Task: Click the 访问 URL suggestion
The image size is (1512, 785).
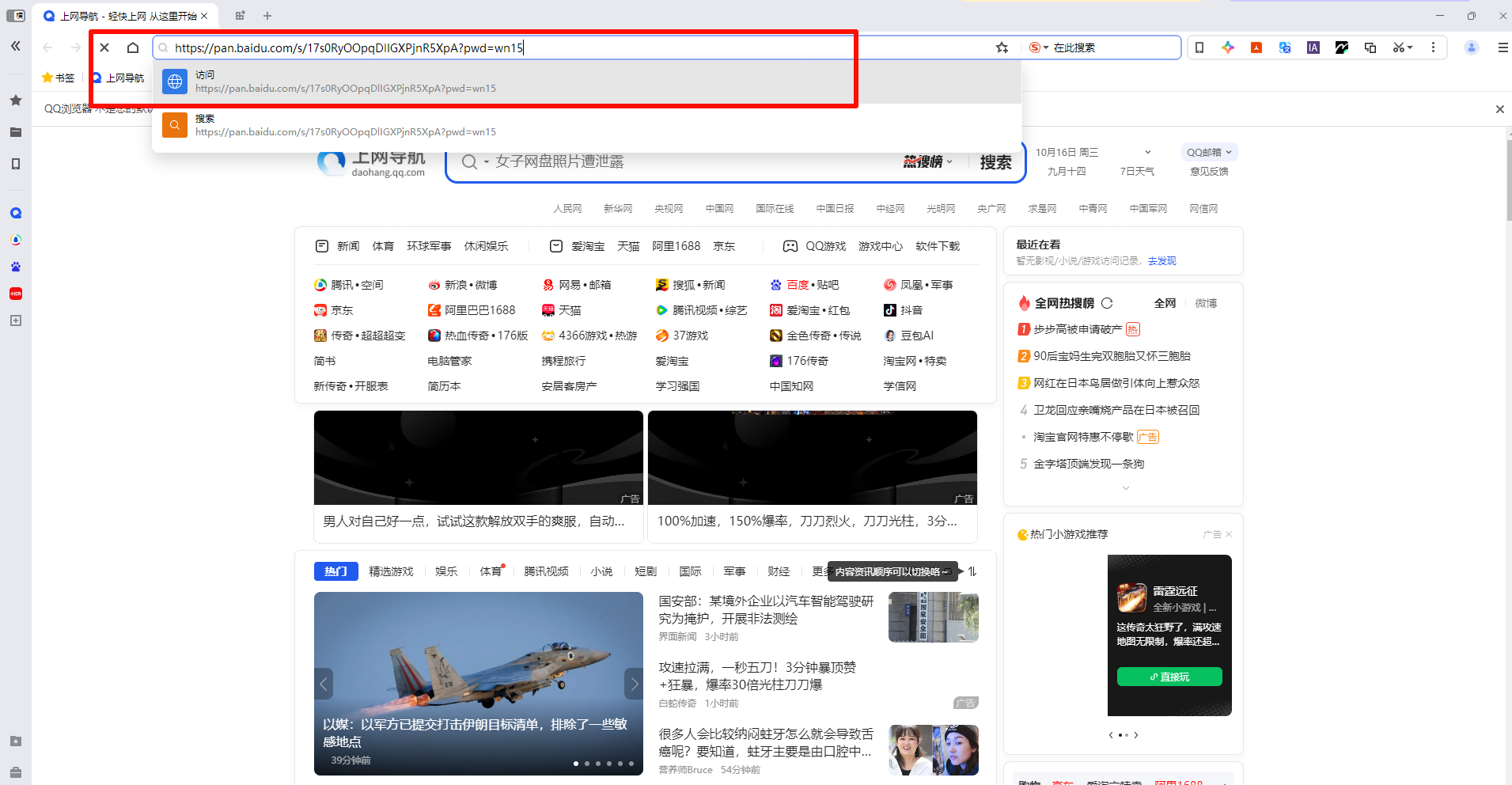Action: (x=586, y=82)
